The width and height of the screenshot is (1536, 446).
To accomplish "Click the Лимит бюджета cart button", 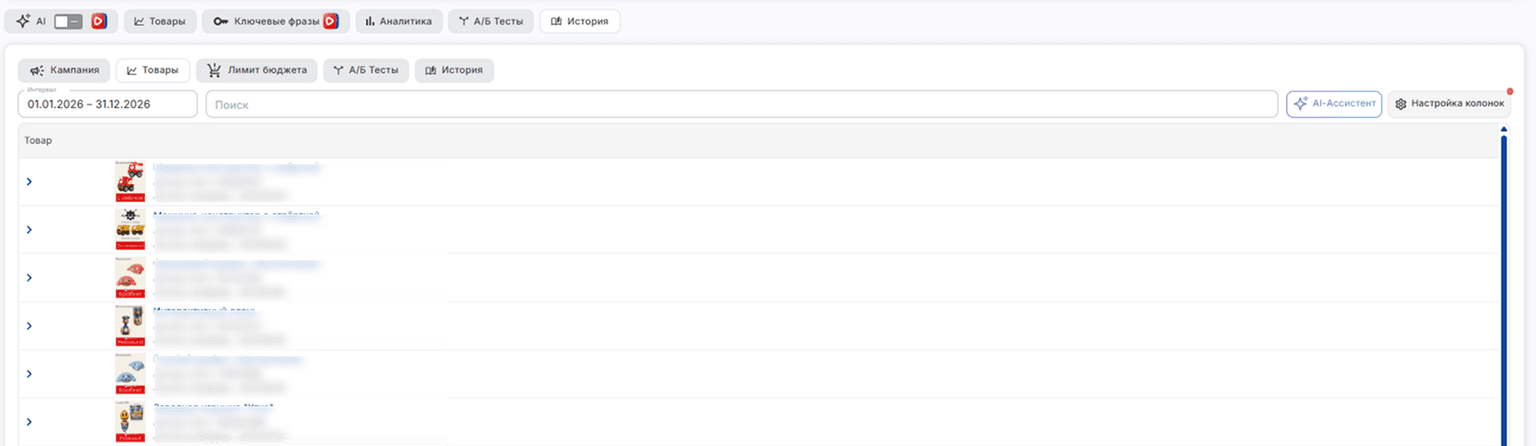I will click(x=257, y=71).
